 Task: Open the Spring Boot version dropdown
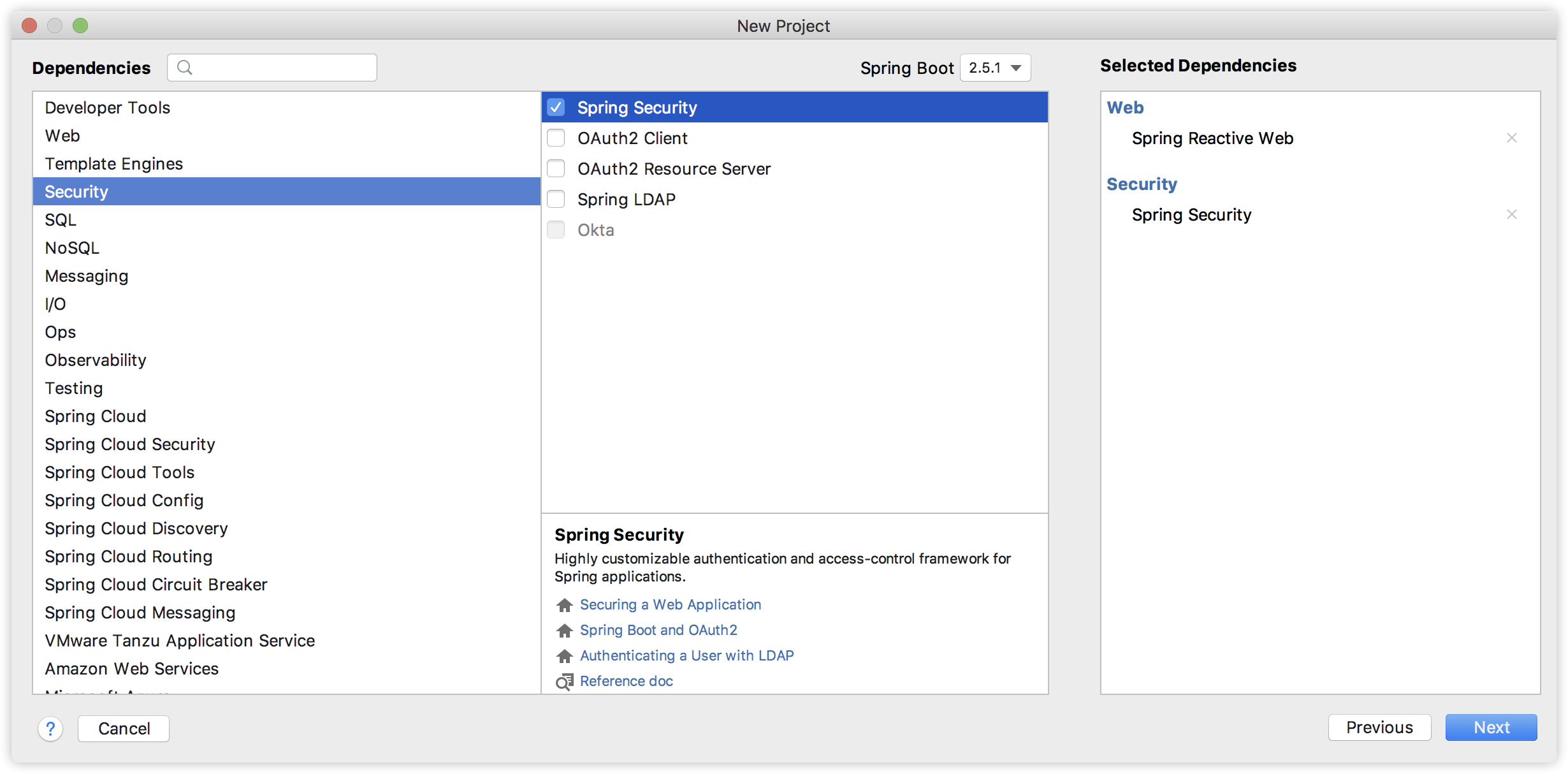[994, 68]
